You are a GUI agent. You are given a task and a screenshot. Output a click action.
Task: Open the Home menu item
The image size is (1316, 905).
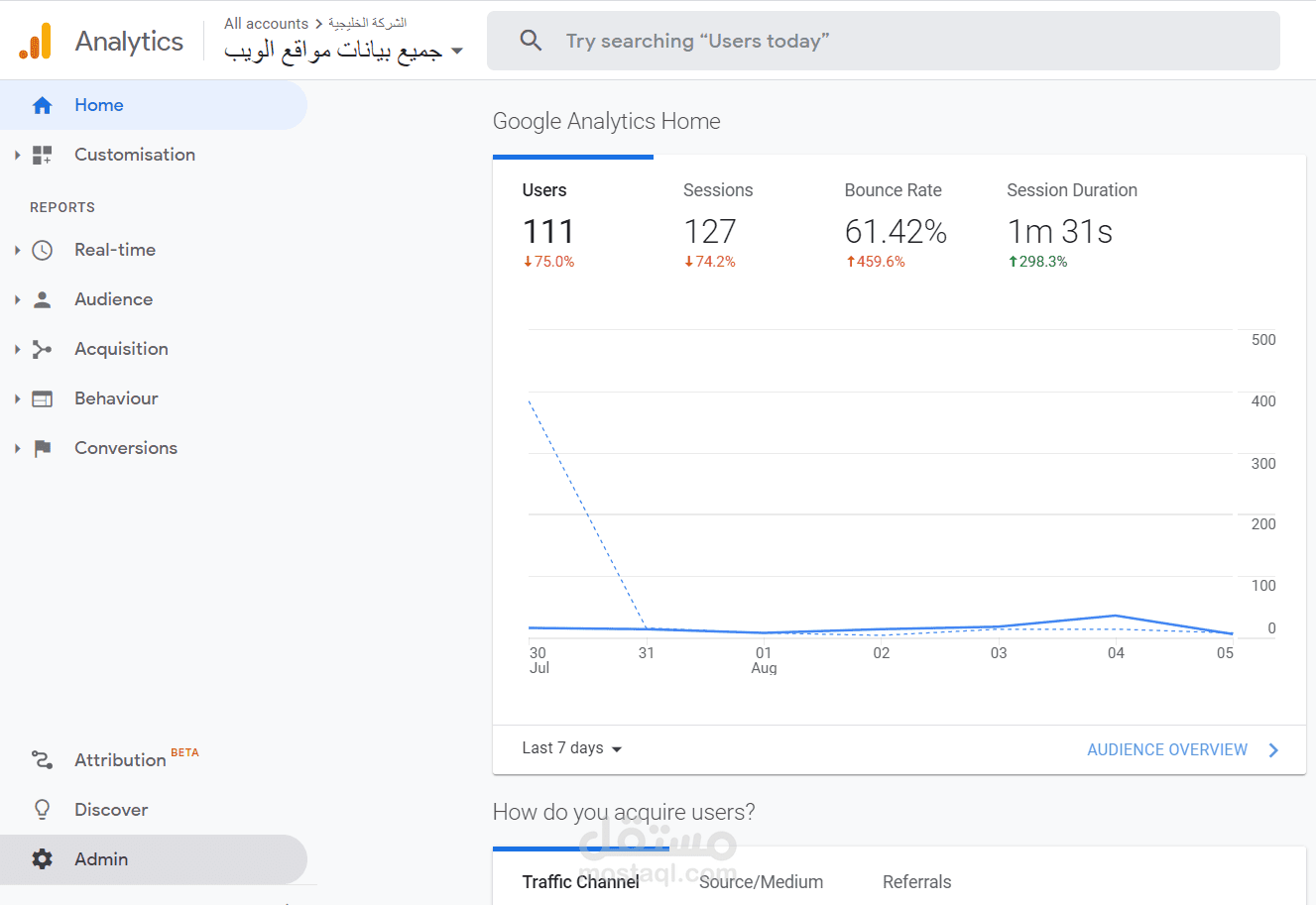click(x=154, y=105)
